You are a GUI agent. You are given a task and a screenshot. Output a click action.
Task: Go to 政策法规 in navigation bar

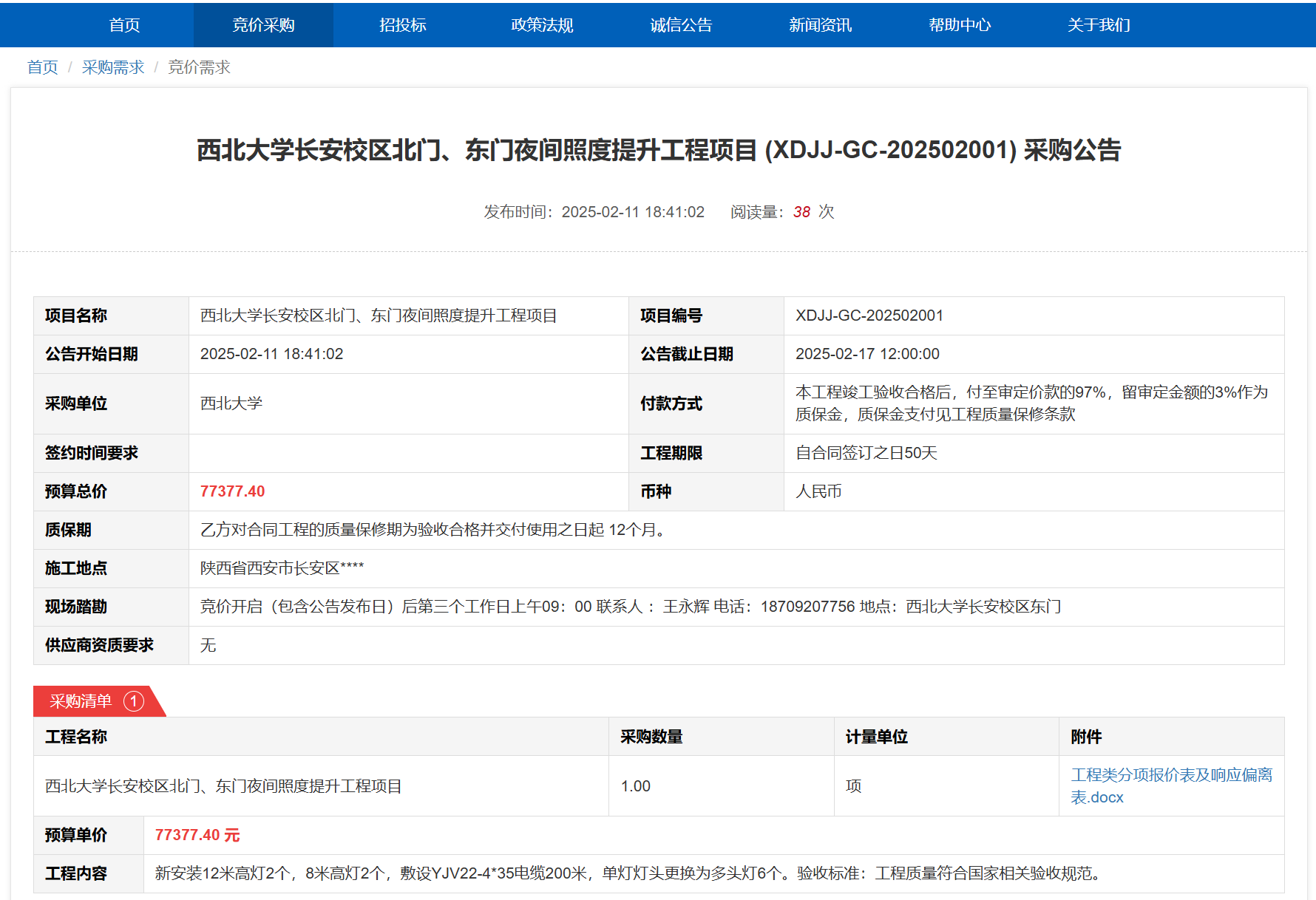542,25
